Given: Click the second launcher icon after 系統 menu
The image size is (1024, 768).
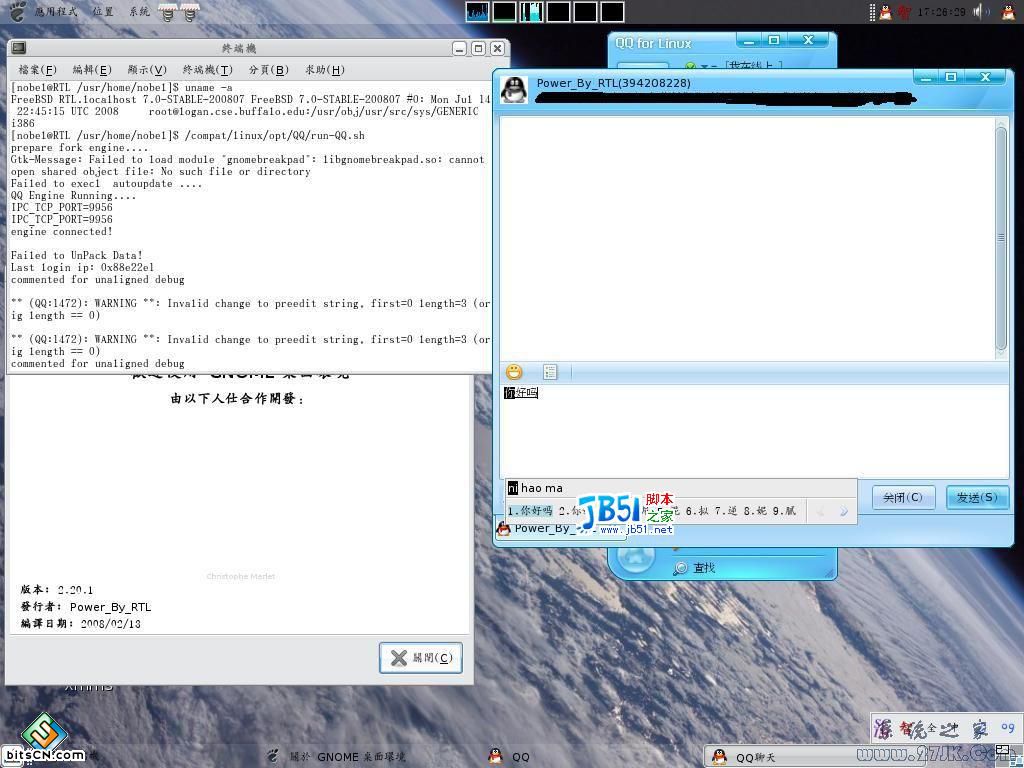Looking at the screenshot, I should point(189,12).
